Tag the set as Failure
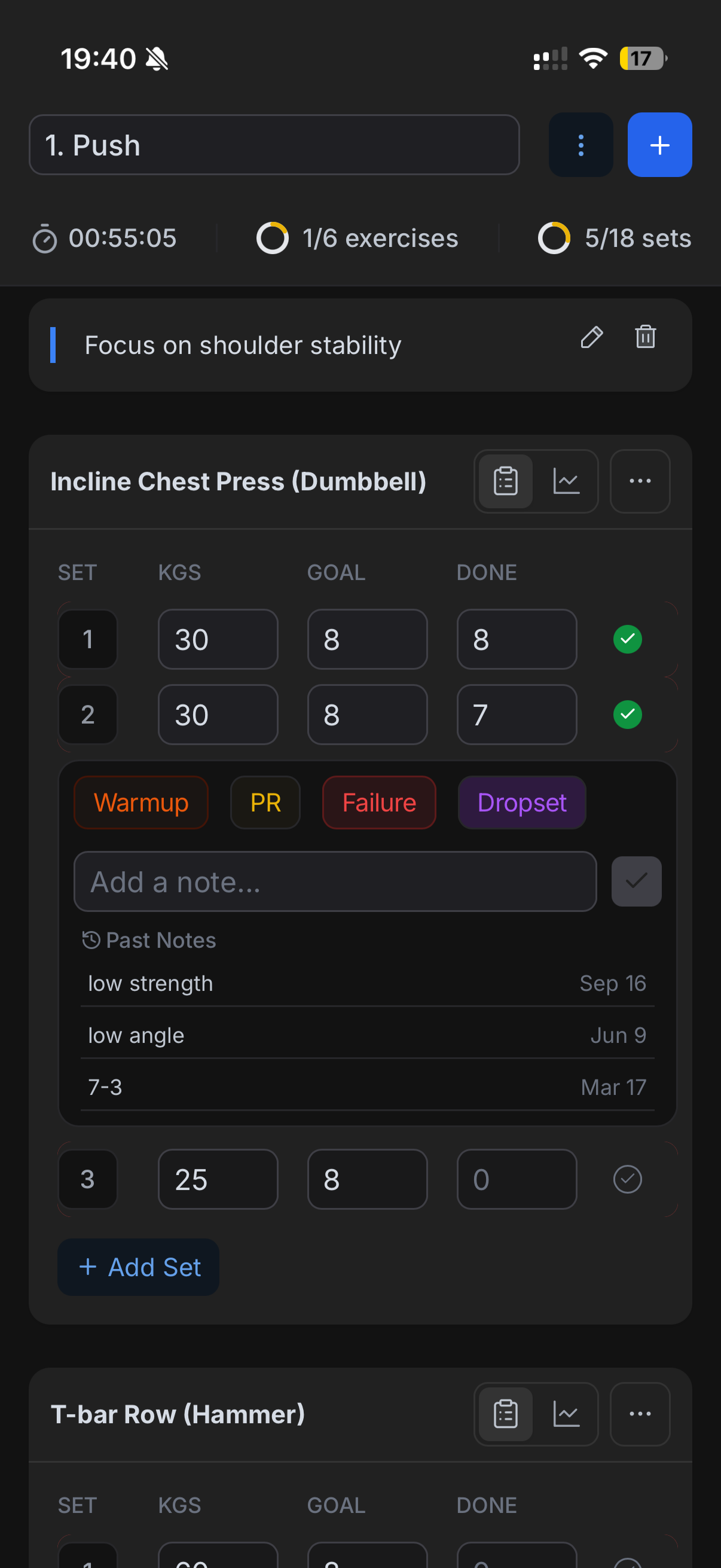Viewport: 721px width, 1568px height. (378, 803)
